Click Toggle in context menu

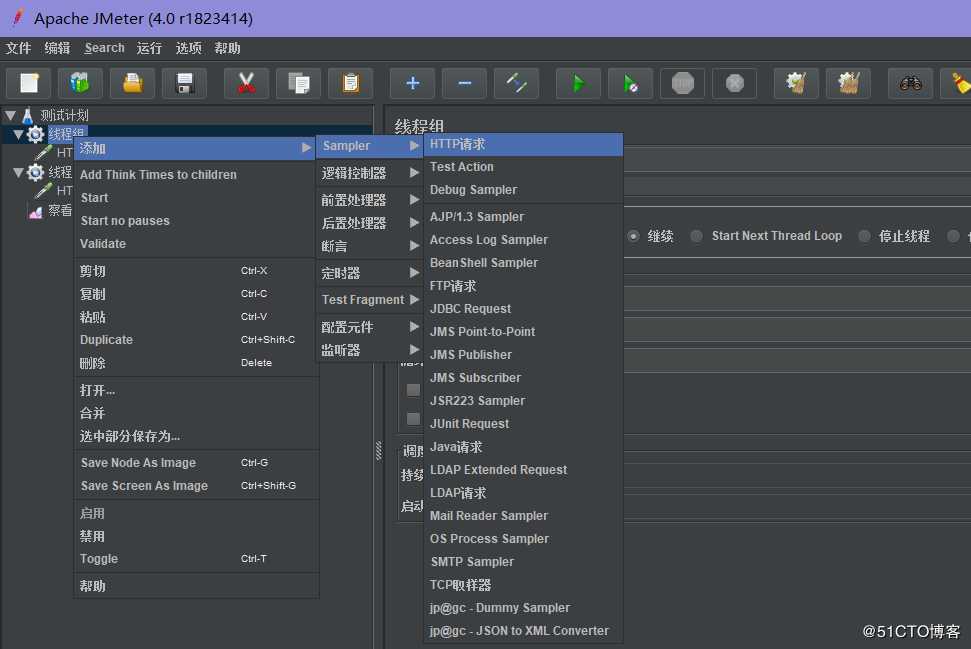(196, 559)
